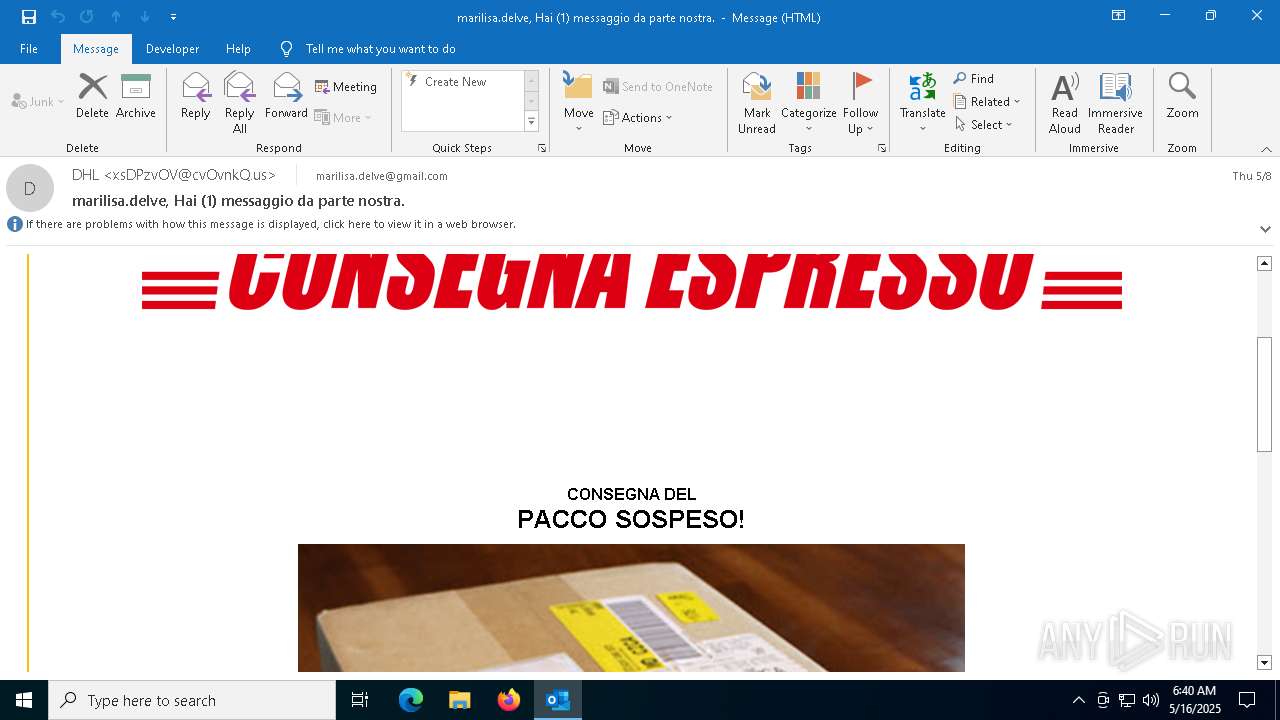Open the Related dropdown
This screenshot has height=720, width=1280.
pyautogui.click(x=987, y=102)
